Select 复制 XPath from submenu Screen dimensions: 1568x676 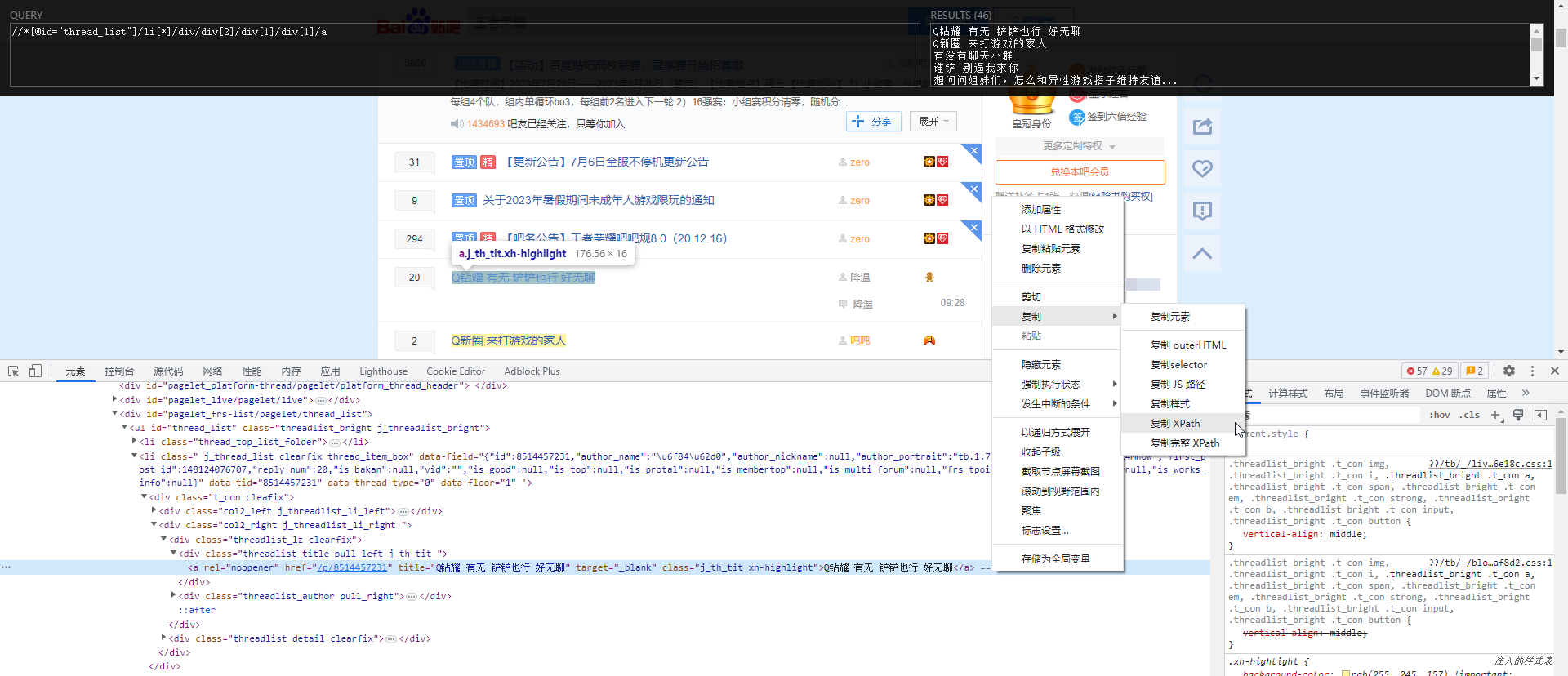(1183, 424)
